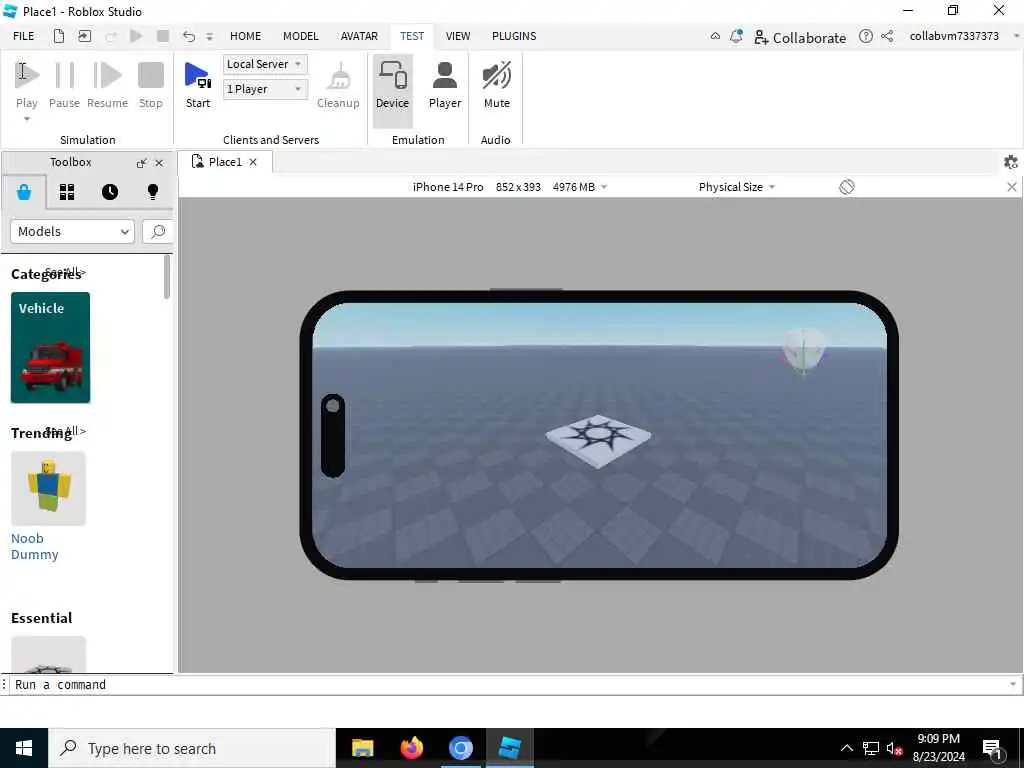Screen dimensions: 1024x768
Task: Click the quick access Stop square icon
Action: click(163, 36)
